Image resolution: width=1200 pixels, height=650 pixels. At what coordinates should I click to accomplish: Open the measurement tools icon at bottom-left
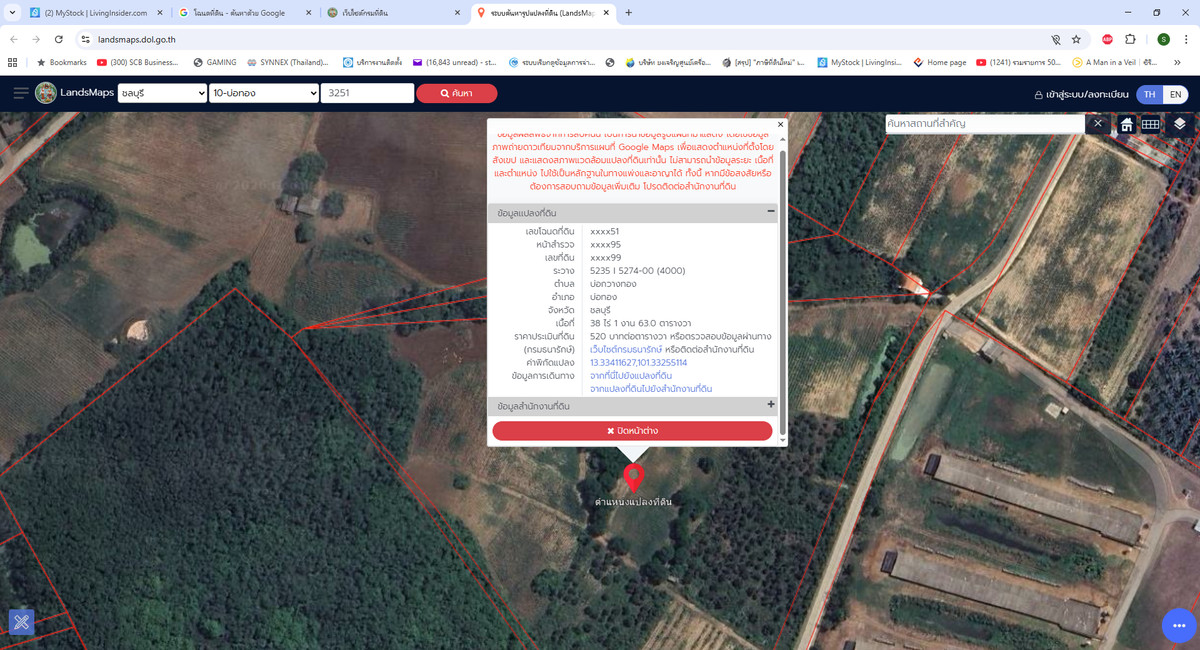tap(22, 622)
